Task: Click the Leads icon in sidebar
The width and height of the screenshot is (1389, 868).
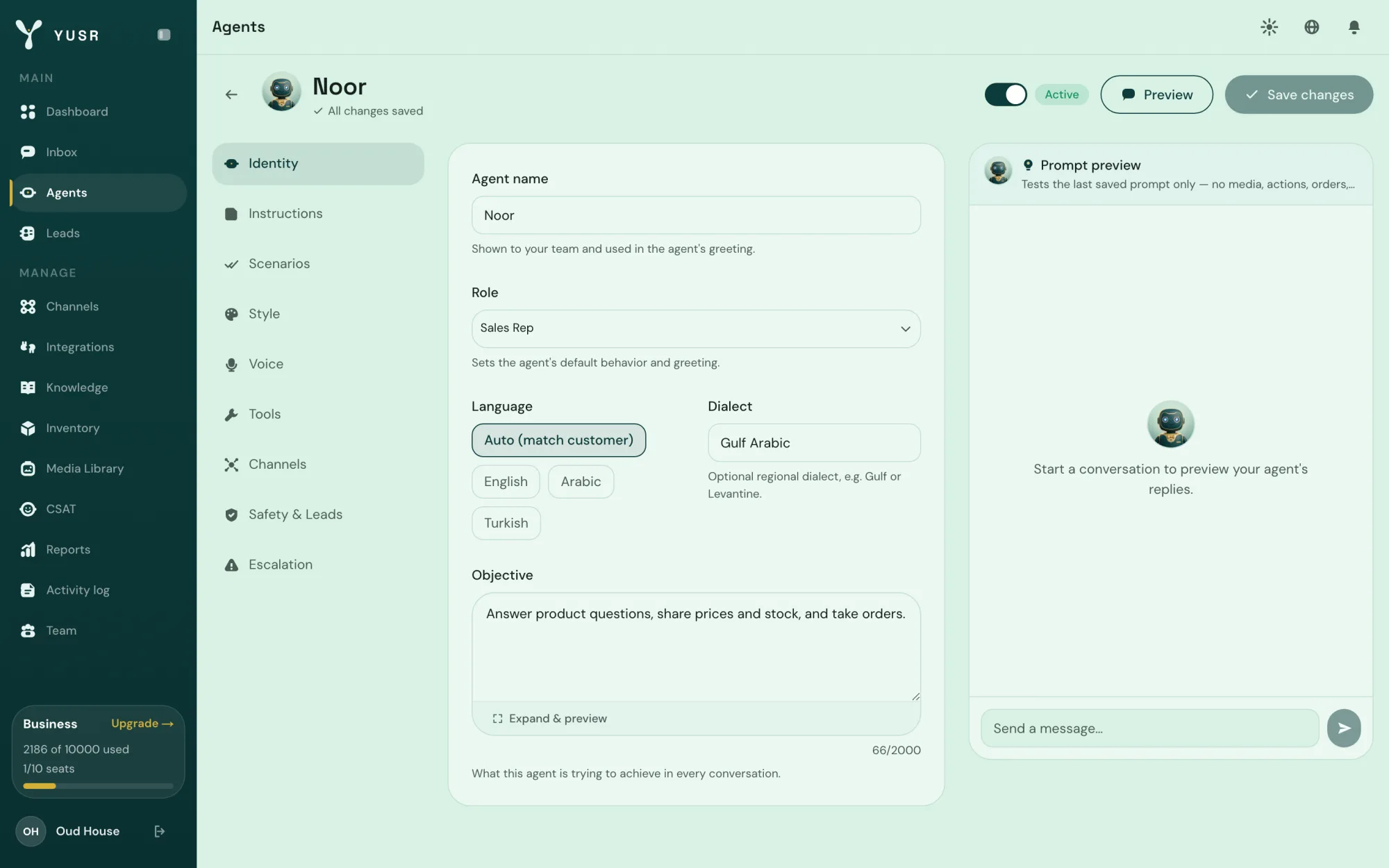Action: (x=28, y=233)
